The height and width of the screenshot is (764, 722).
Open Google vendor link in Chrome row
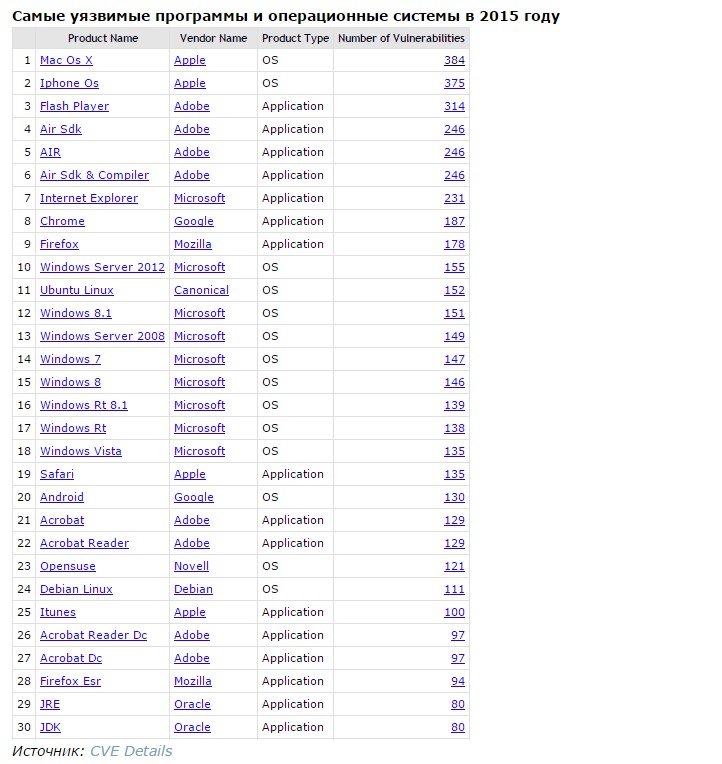pyautogui.click(x=193, y=221)
